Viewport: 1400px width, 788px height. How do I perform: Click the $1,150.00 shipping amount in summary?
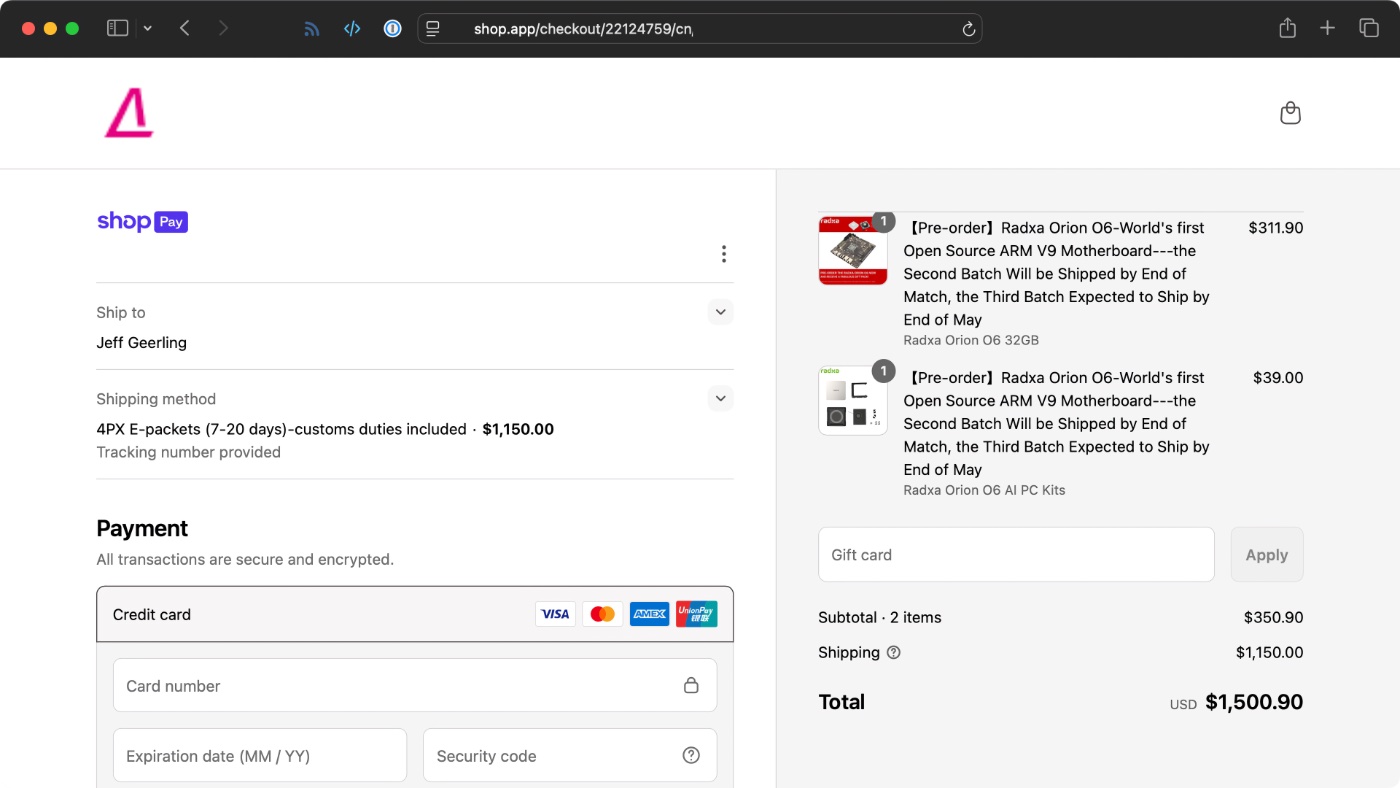pos(1270,652)
